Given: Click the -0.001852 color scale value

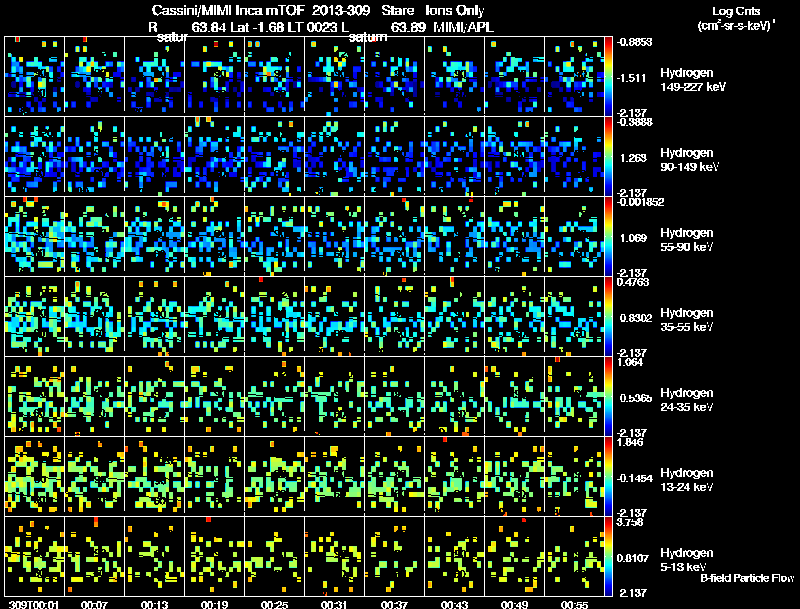Looking at the screenshot, I should 640,202.
